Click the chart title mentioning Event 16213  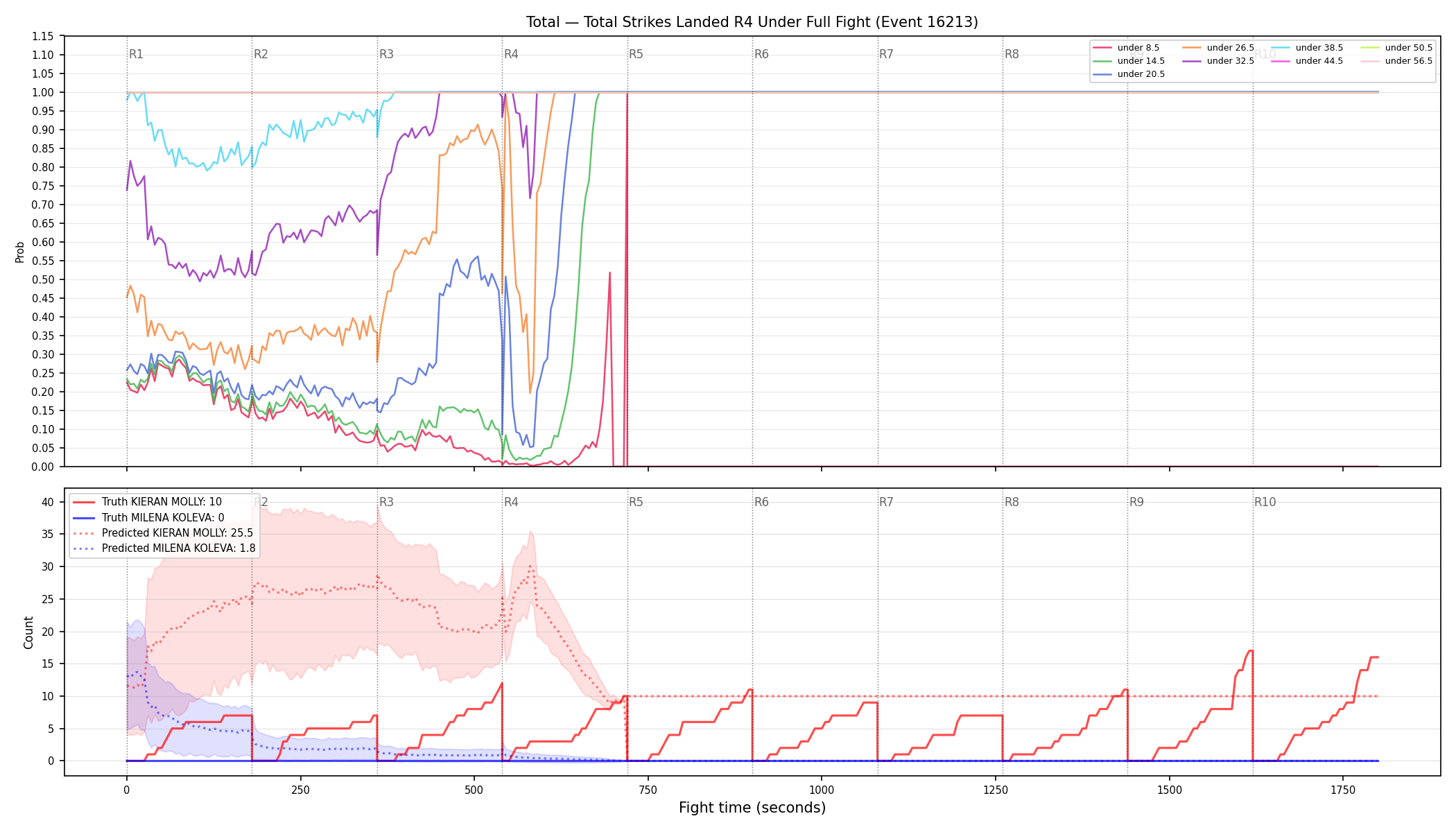pyautogui.click(x=752, y=22)
